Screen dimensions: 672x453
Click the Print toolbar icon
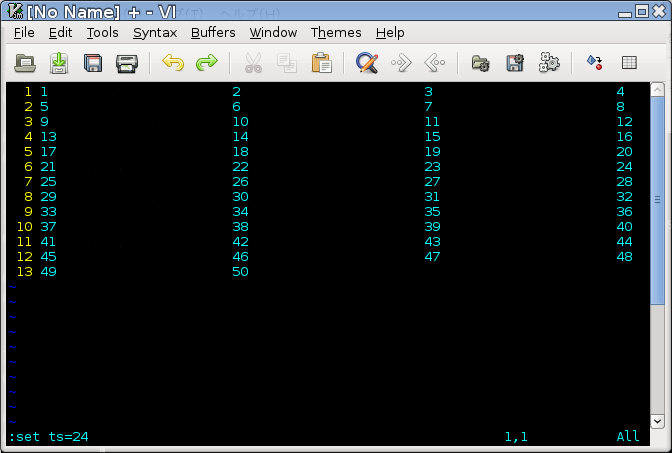[126, 64]
